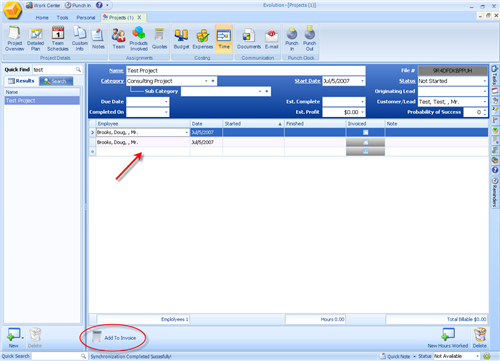Open the E-mail communication icon
This screenshot has height=361, width=500.
(x=272, y=39)
